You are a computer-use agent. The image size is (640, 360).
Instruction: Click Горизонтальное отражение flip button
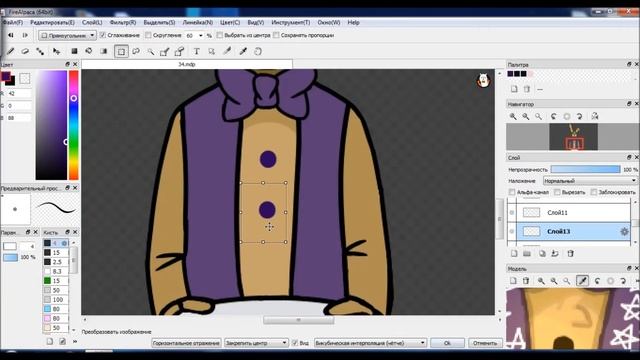[x=186, y=343]
